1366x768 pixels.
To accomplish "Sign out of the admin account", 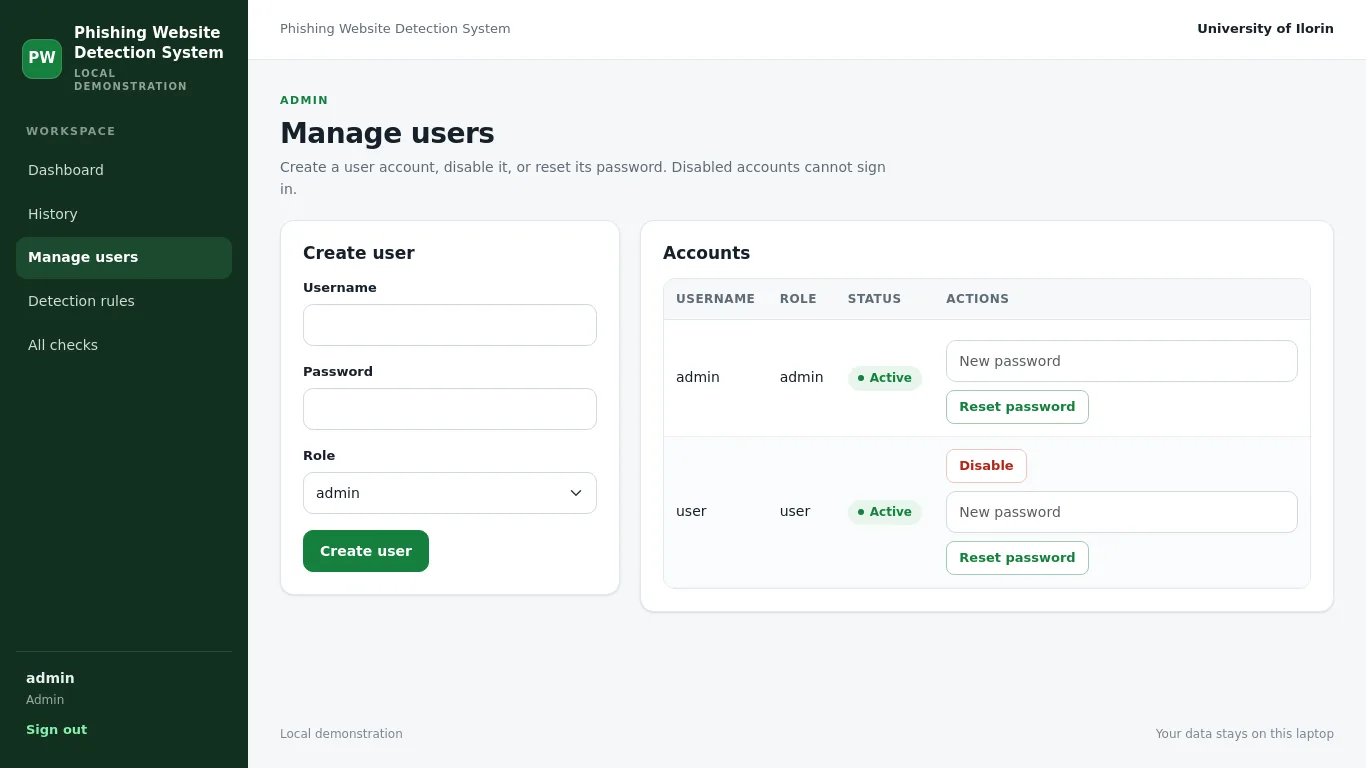I will 56,730.
